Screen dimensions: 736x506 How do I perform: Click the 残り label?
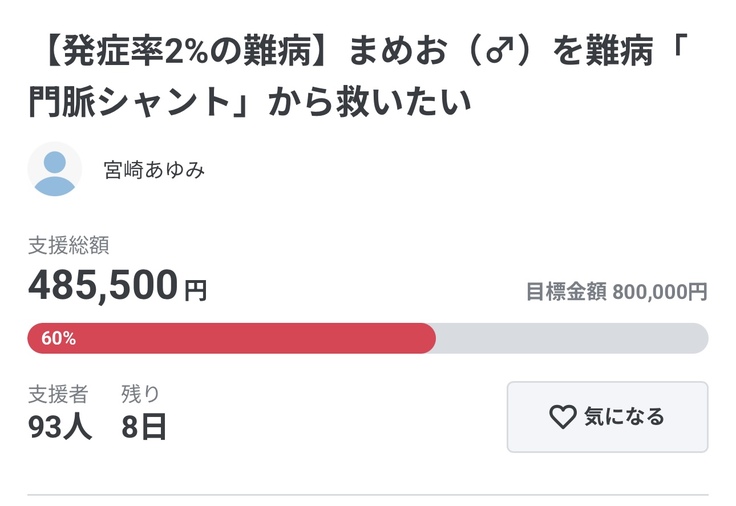140,394
